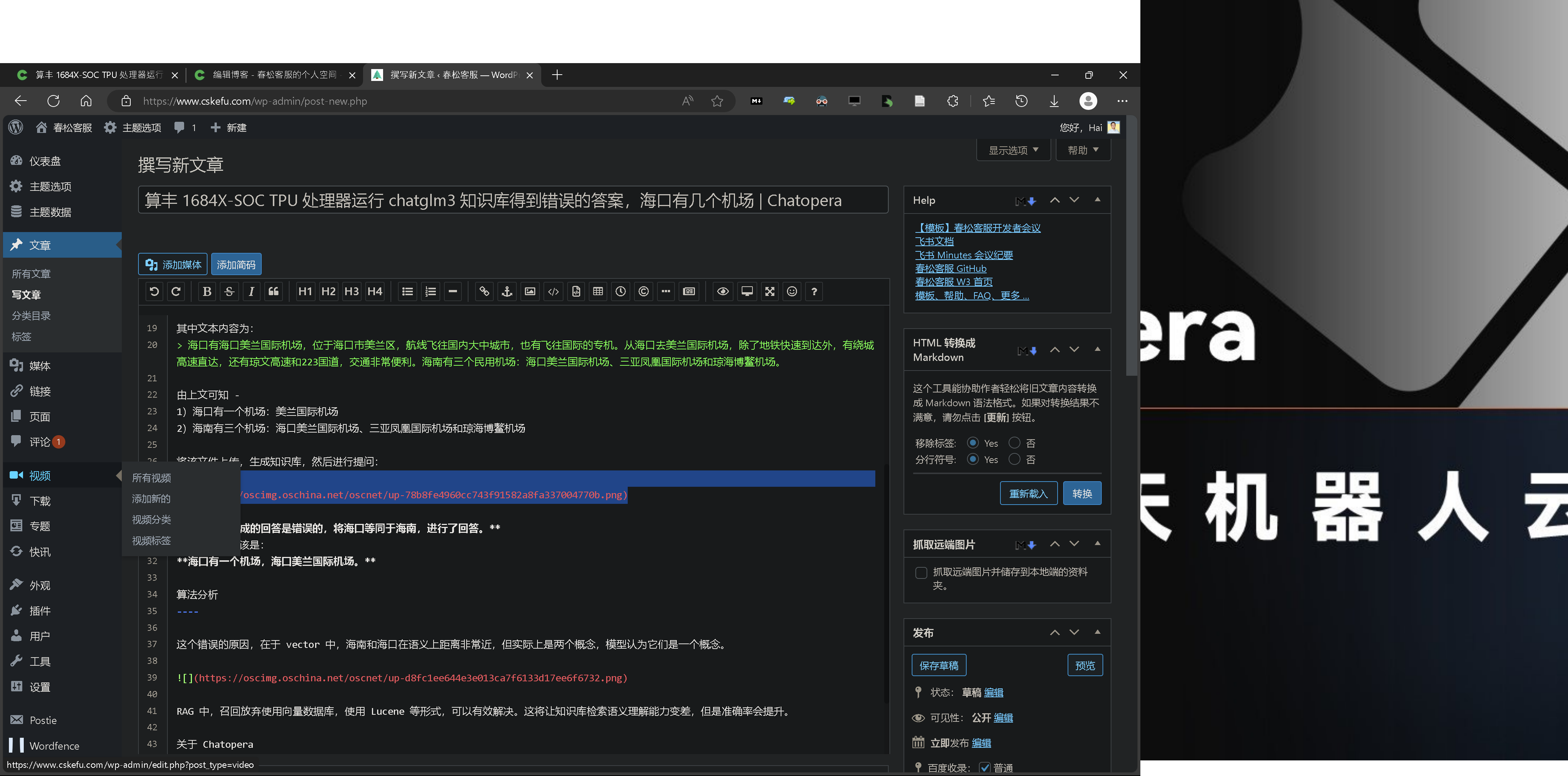Open the emoji insert icon
Image resolution: width=1568 pixels, height=776 pixels.
point(791,291)
